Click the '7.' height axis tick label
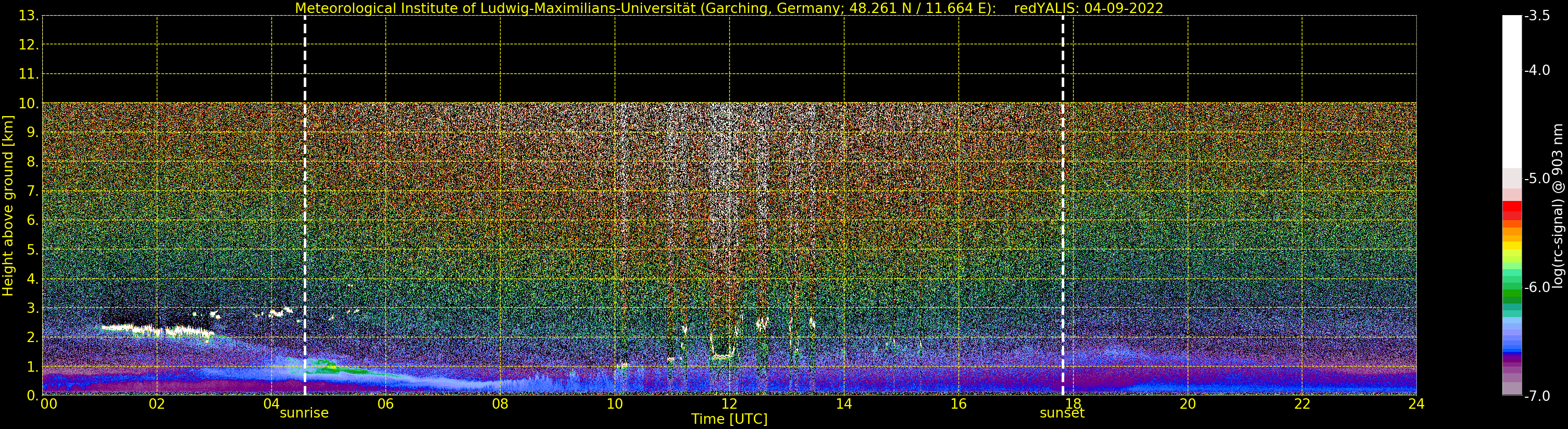The width and height of the screenshot is (1568, 429). (32, 191)
